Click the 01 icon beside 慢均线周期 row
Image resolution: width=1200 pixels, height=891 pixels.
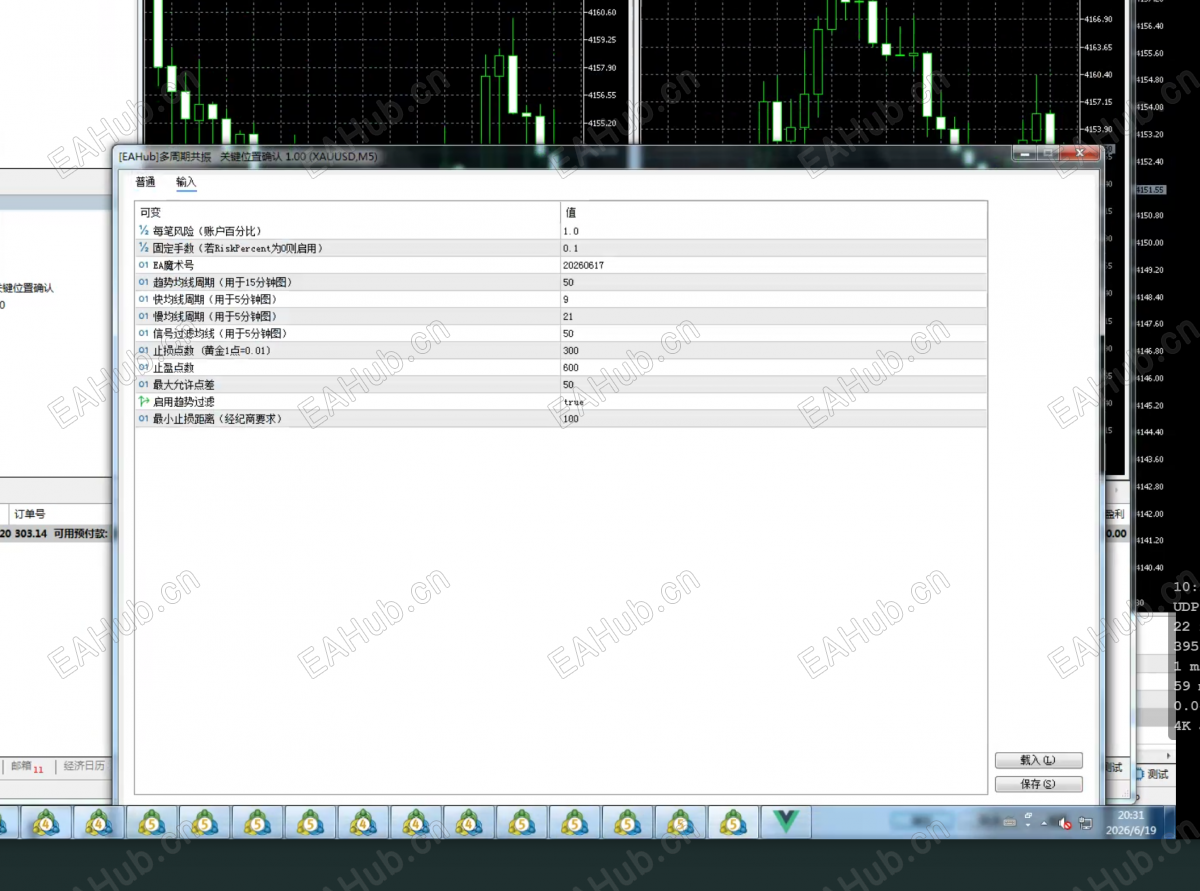pyautogui.click(x=144, y=316)
